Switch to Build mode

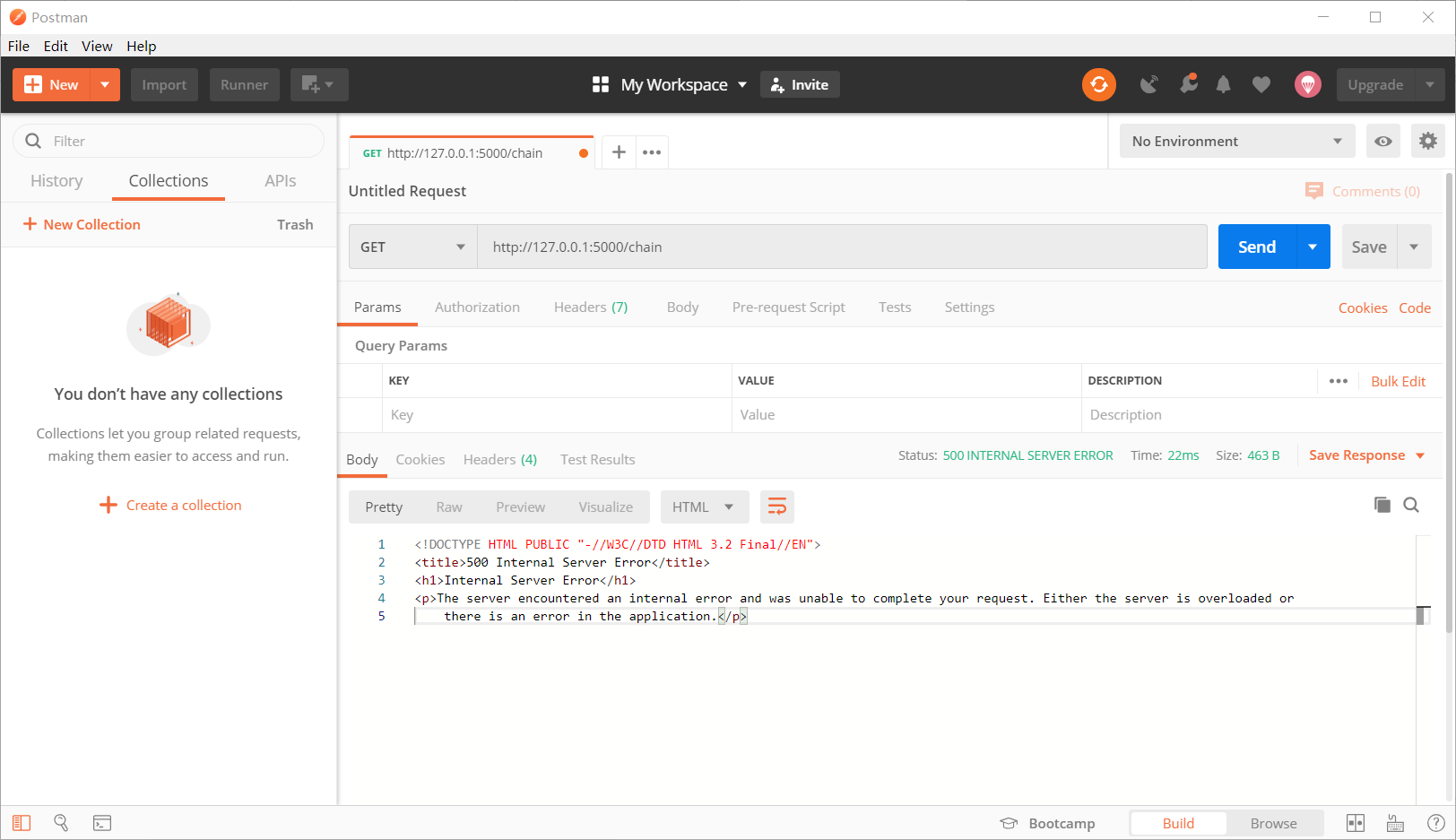[x=1178, y=823]
